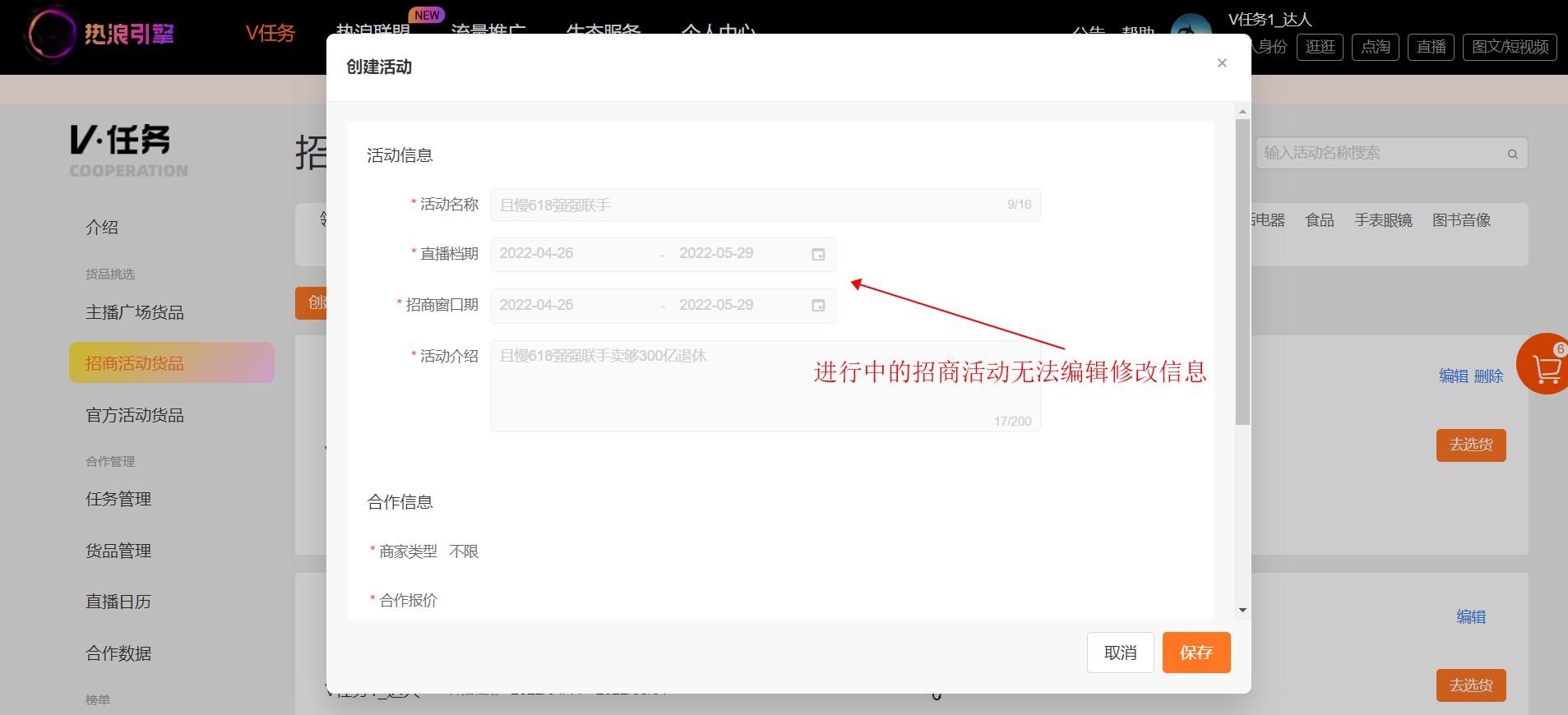
Task: Click the dialog vertical scrollbar thumb
Action: [1242, 272]
